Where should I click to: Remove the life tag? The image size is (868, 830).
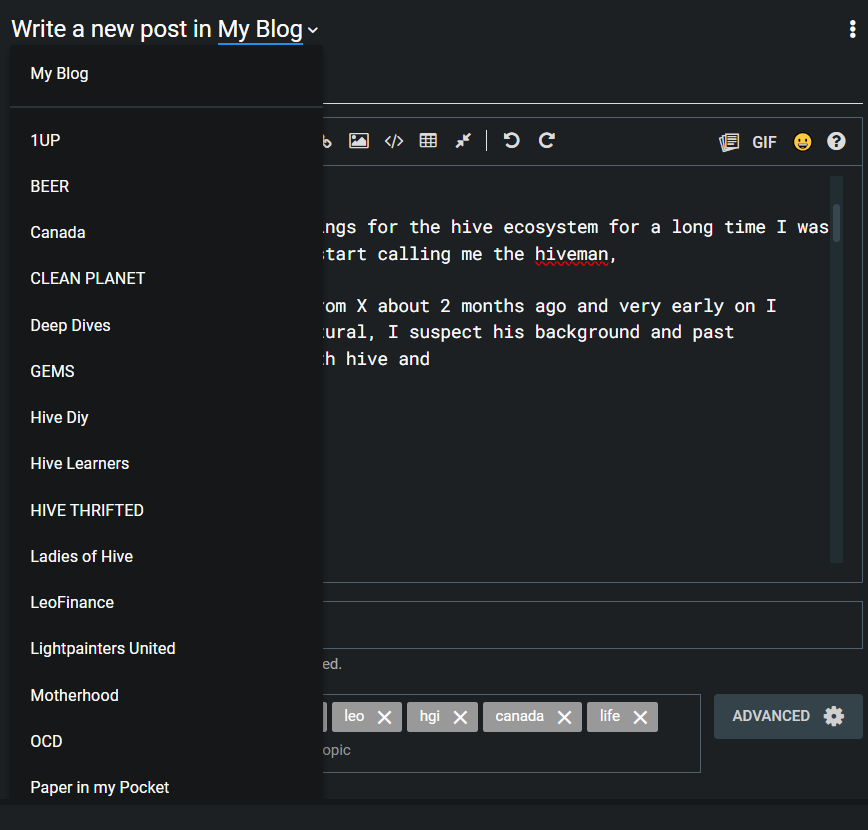click(640, 718)
